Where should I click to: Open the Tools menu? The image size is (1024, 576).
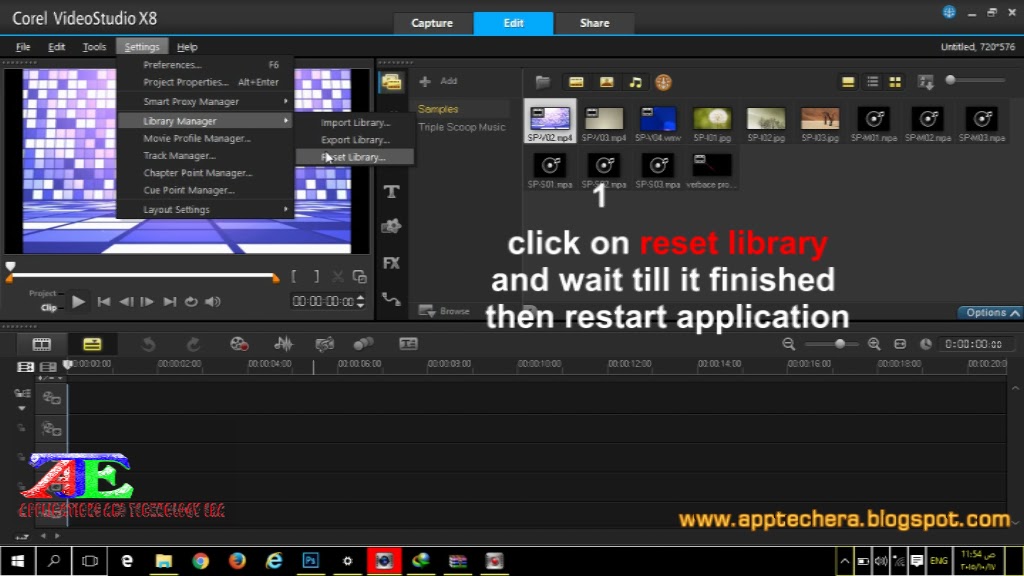click(x=94, y=47)
